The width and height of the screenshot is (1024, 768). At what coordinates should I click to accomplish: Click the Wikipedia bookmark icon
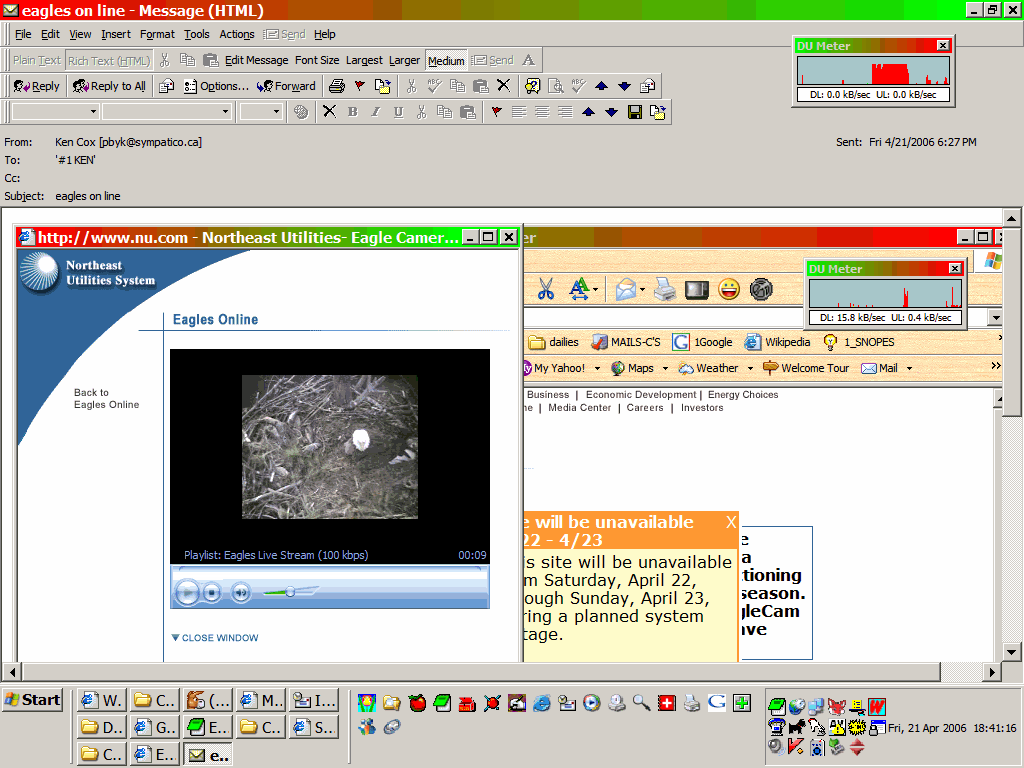click(x=751, y=342)
